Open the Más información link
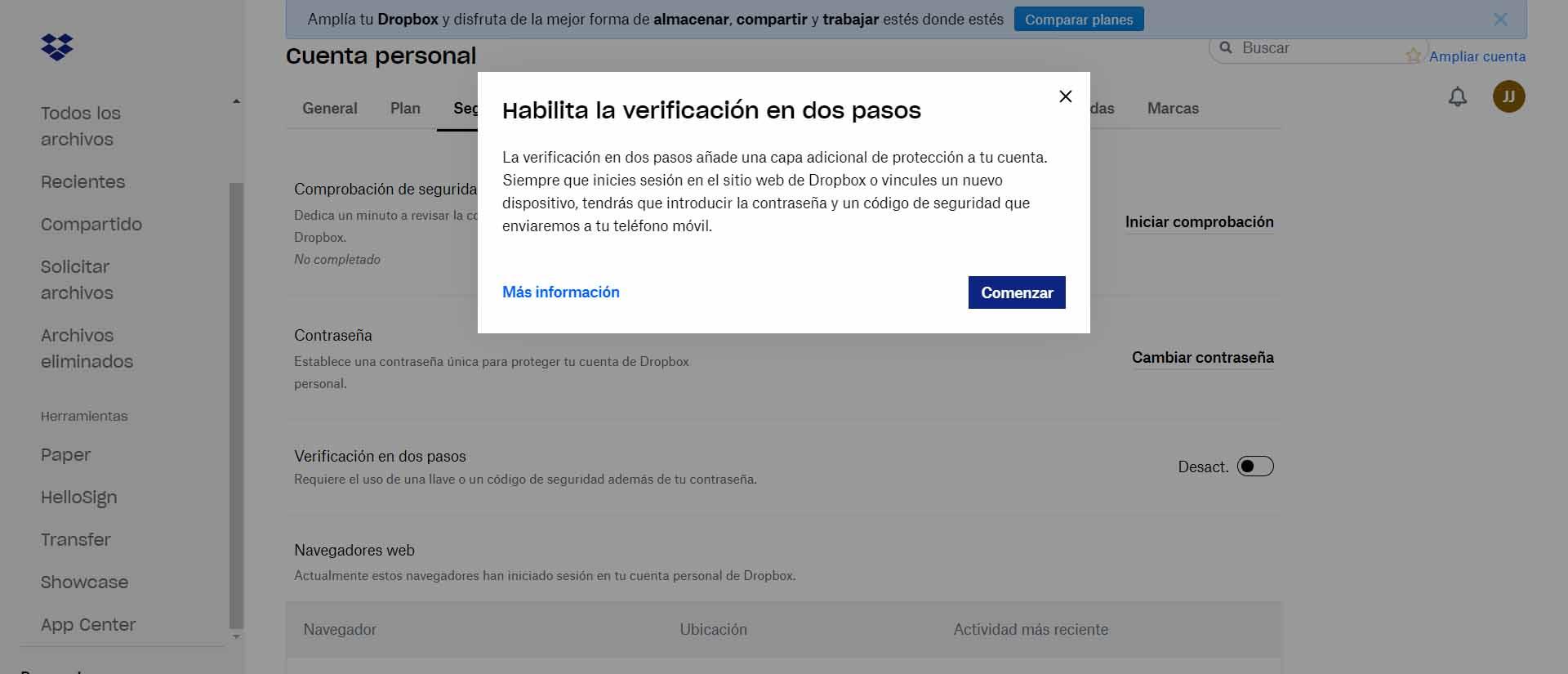This screenshot has width=1568, height=674. tap(561, 292)
